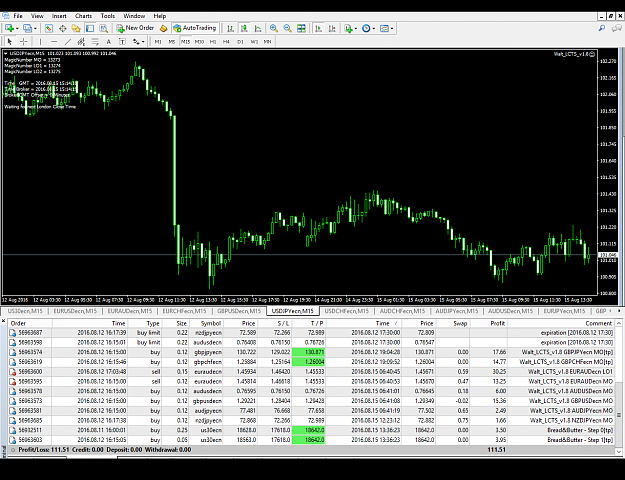Image resolution: width=625 pixels, height=480 pixels.
Task: Switch to M1 timeframe
Action: pos(158,41)
